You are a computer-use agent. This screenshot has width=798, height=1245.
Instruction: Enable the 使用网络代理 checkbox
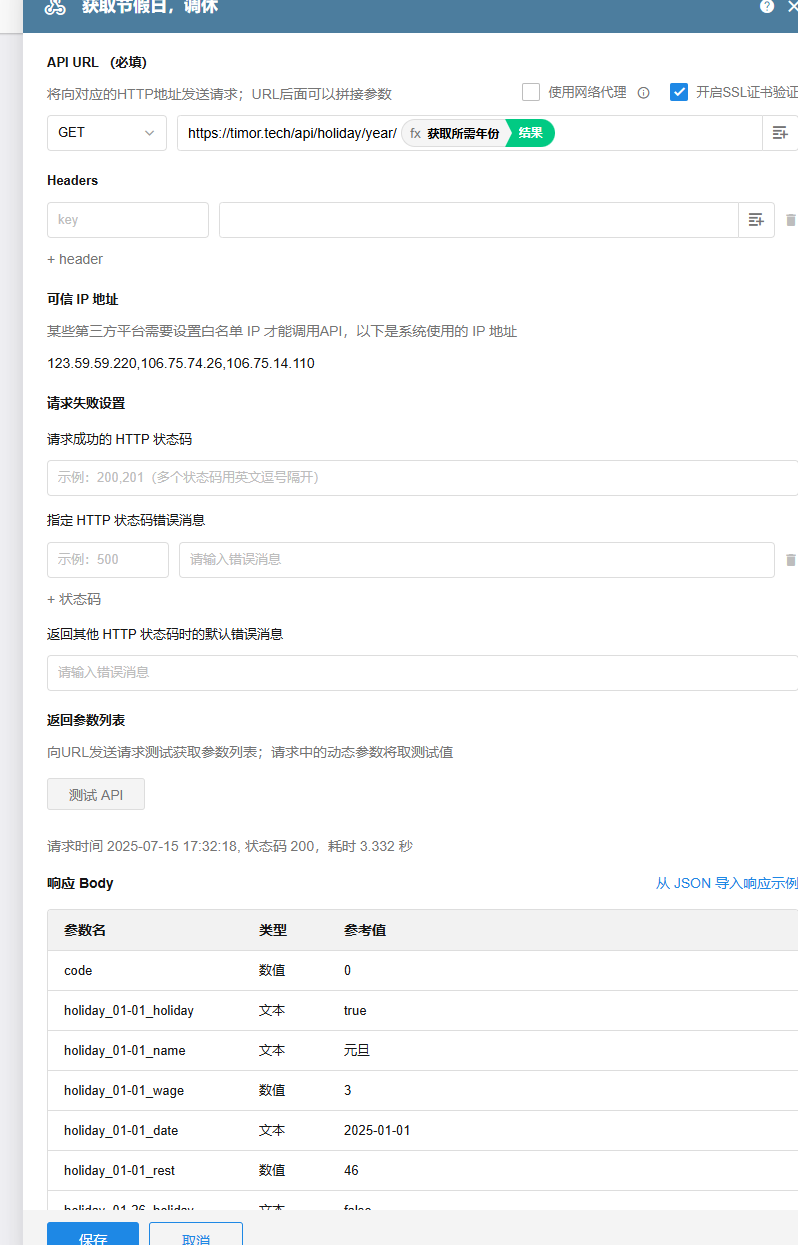(x=531, y=92)
